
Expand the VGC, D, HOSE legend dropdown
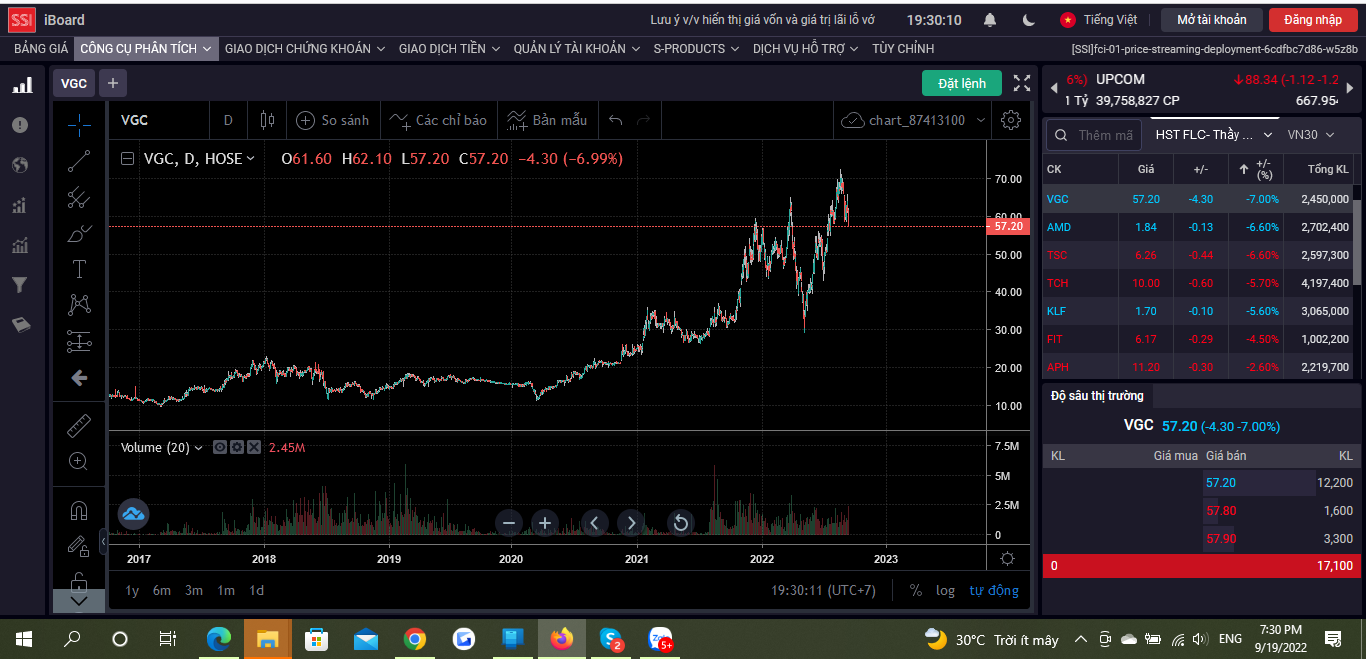[x=250, y=158]
